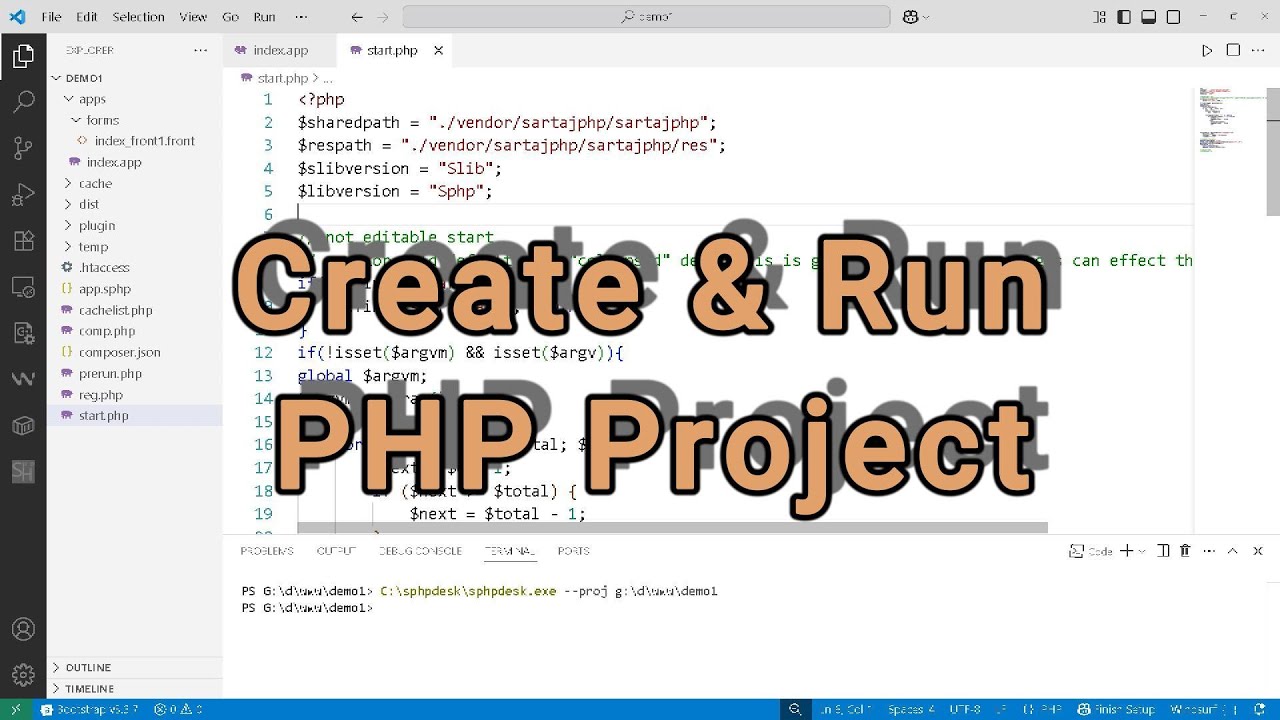Run the PHP file with play button

[x=1207, y=50]
